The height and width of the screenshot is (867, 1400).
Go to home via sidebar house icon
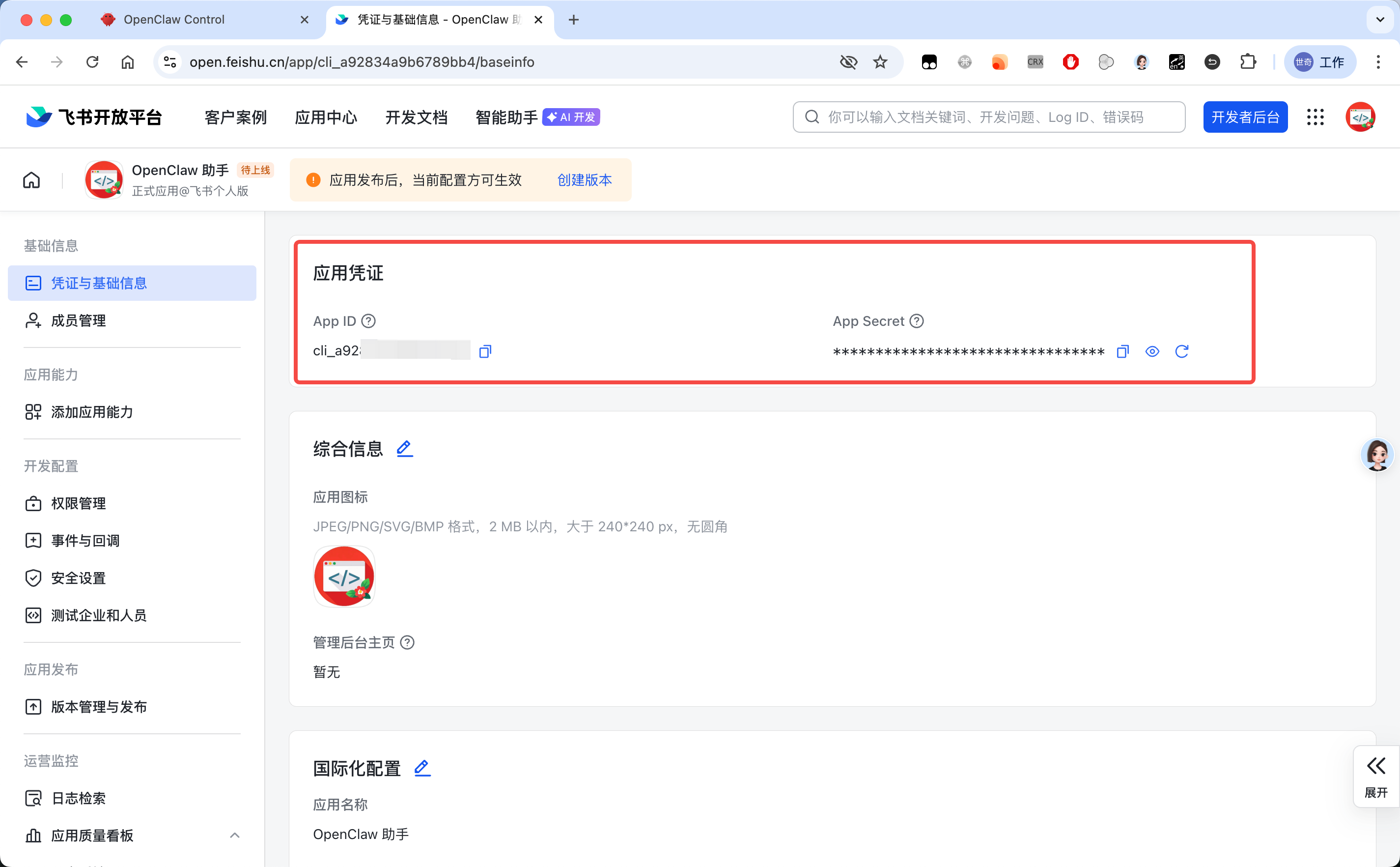pos(31,179)
